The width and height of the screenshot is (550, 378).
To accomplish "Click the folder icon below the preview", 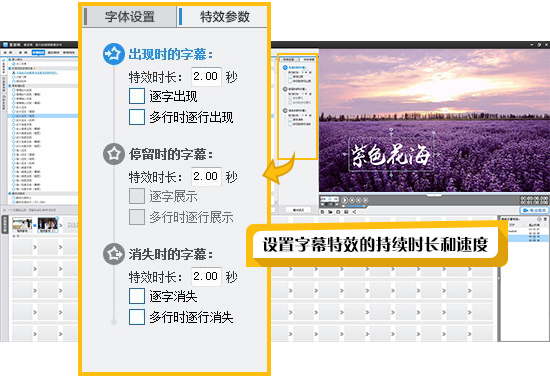I will [330, 212].
